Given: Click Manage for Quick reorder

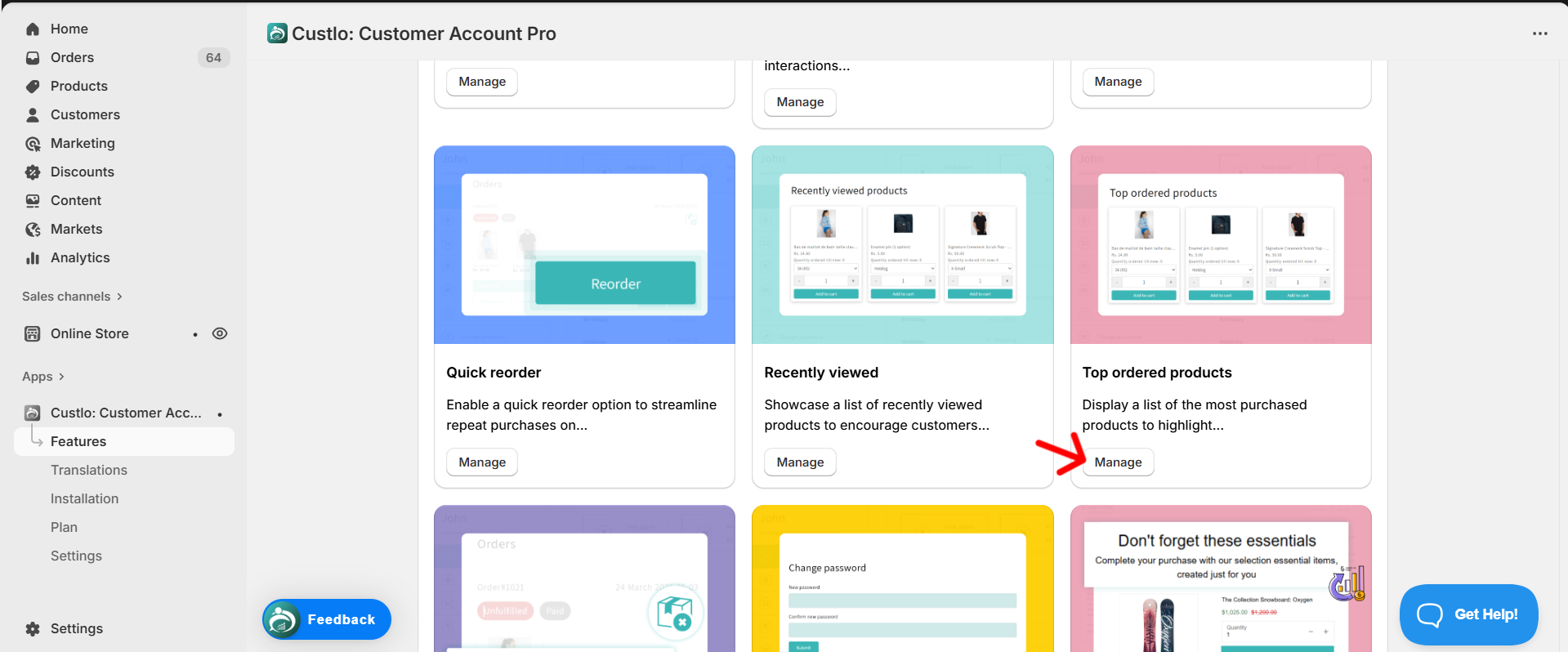Looking at the screenshot, I should tap(482, 462).
